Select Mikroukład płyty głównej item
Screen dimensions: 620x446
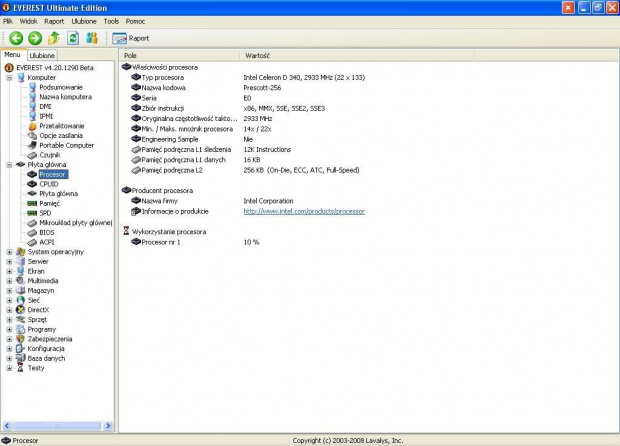pyautogui.click(x=76, y=223)
